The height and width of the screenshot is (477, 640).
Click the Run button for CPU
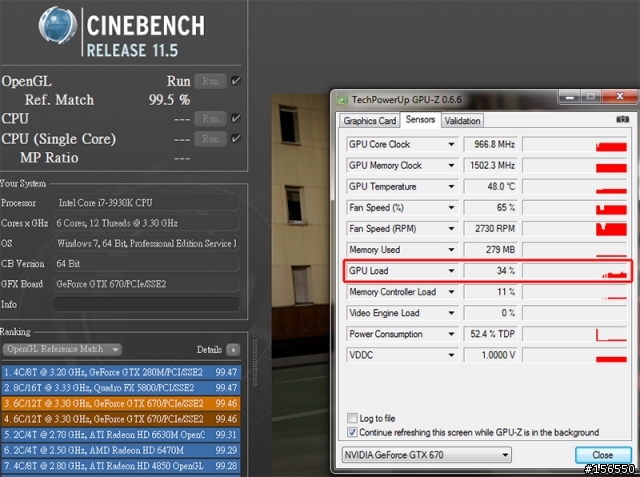[211, 119]
